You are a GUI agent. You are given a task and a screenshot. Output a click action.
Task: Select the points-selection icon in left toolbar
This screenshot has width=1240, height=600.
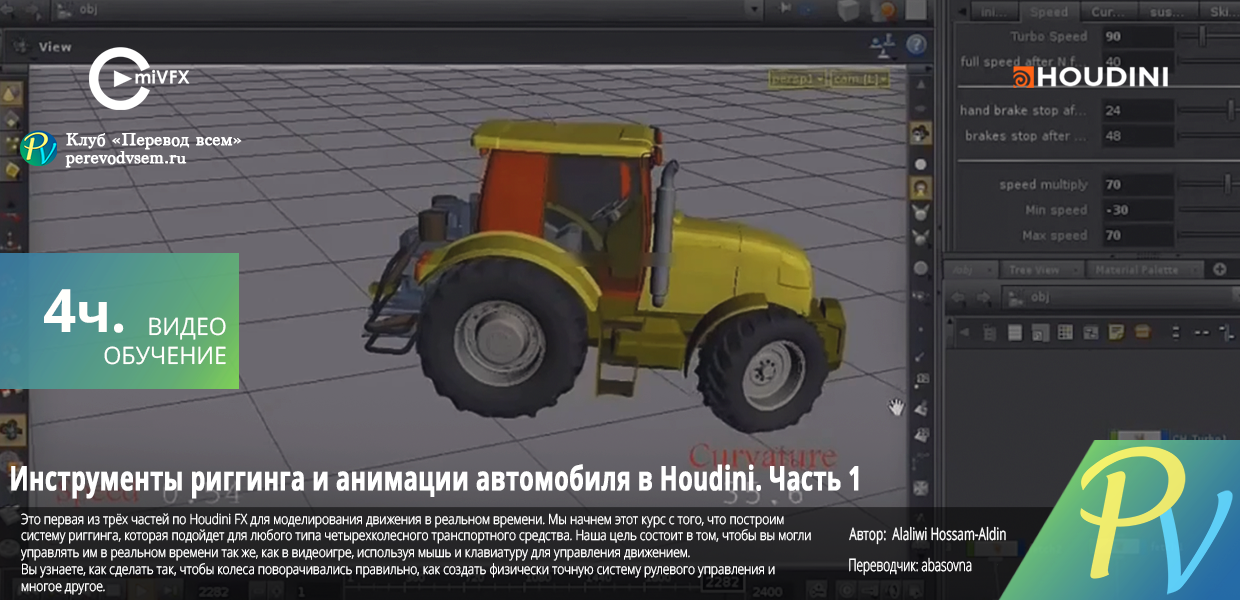click(x=11, y=145)
